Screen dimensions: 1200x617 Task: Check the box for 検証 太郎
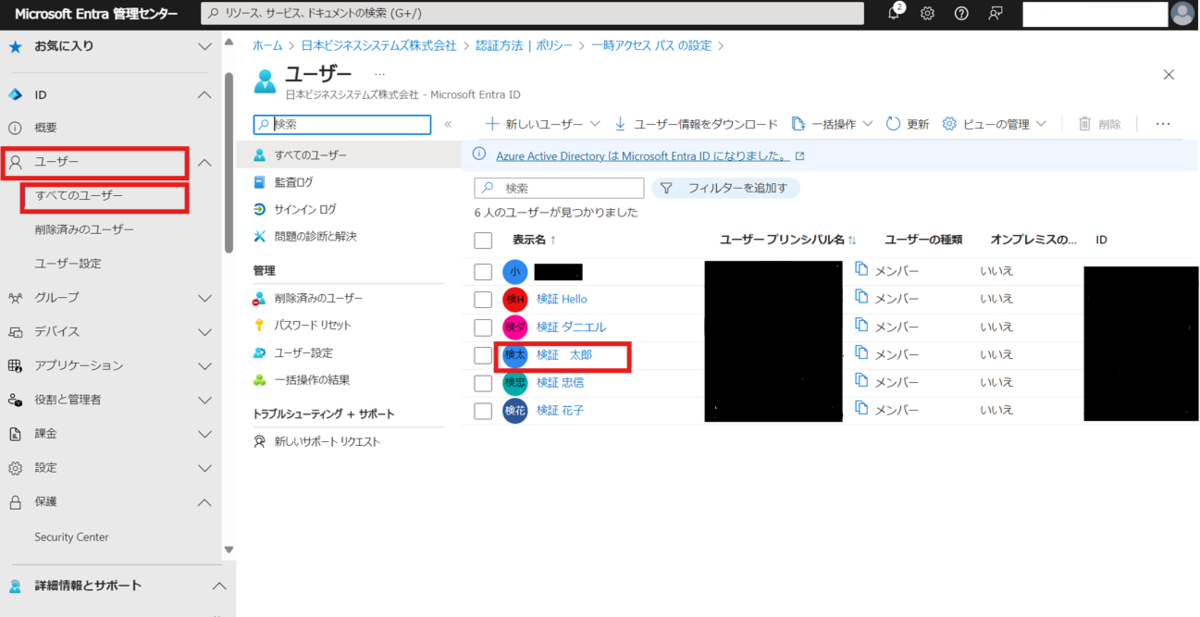(x=483, y=355)
